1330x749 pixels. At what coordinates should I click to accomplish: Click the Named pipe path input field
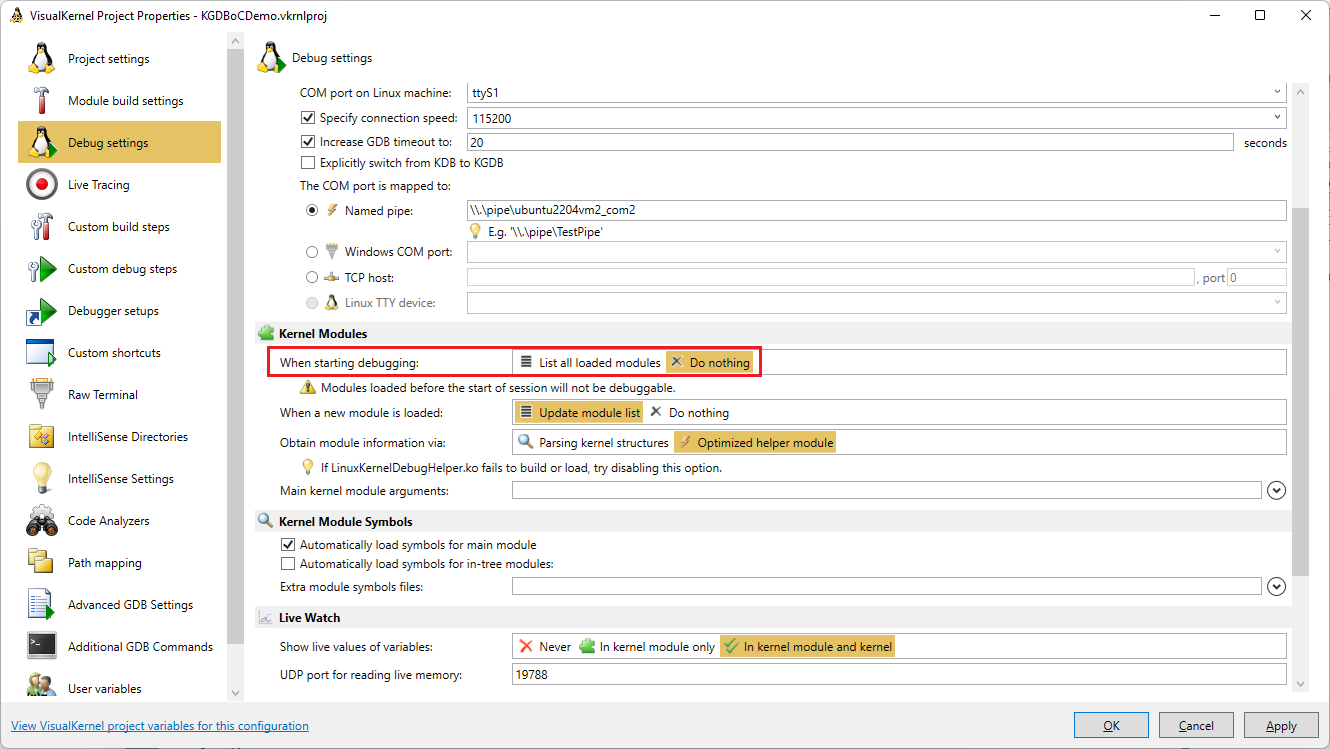pos(876,210)
